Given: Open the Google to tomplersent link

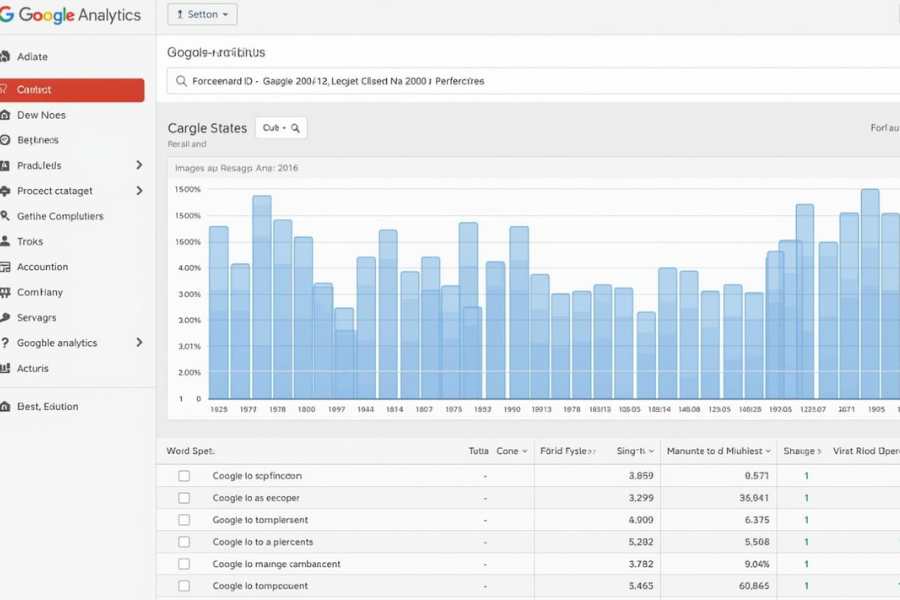Looking at the screenshot, I should (x=260, y=520).
